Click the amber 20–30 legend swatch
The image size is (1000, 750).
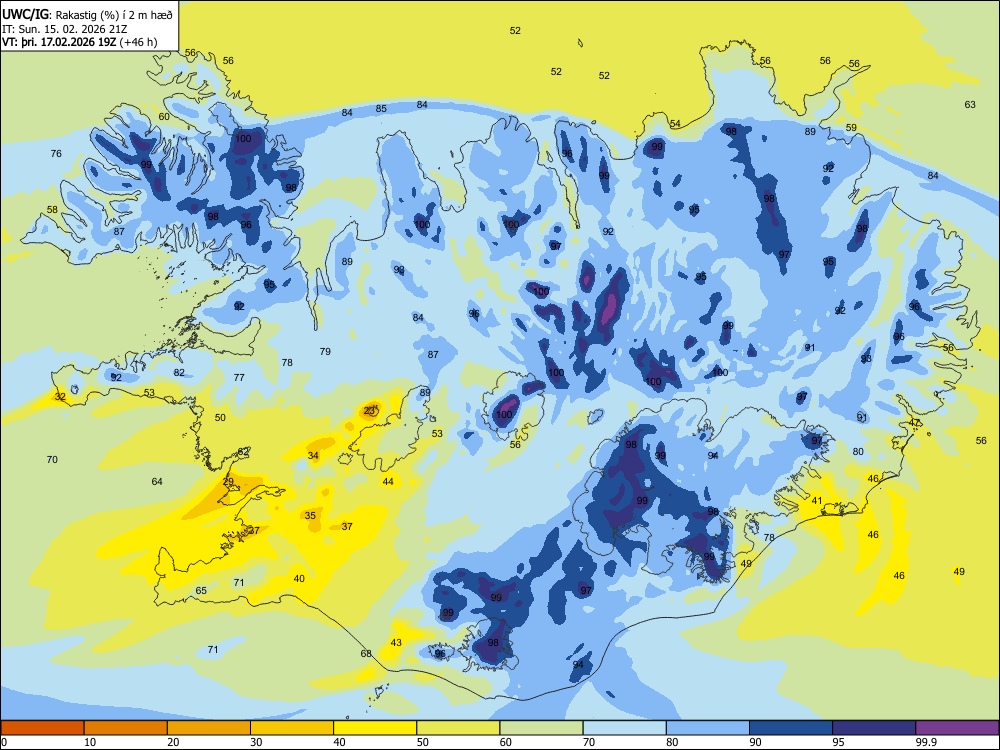[209, 728]
